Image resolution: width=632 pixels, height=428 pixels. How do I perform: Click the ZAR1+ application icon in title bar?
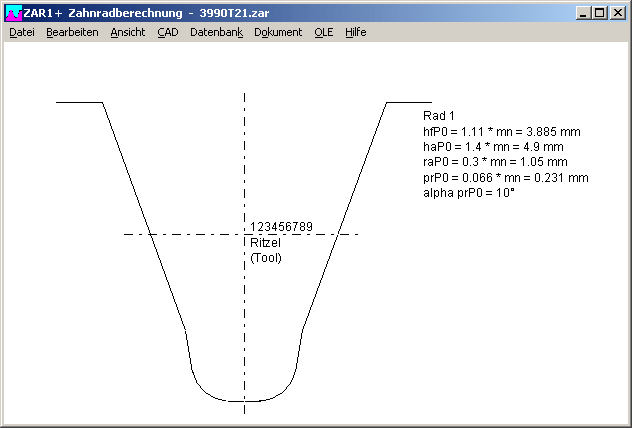coord(13,13)
